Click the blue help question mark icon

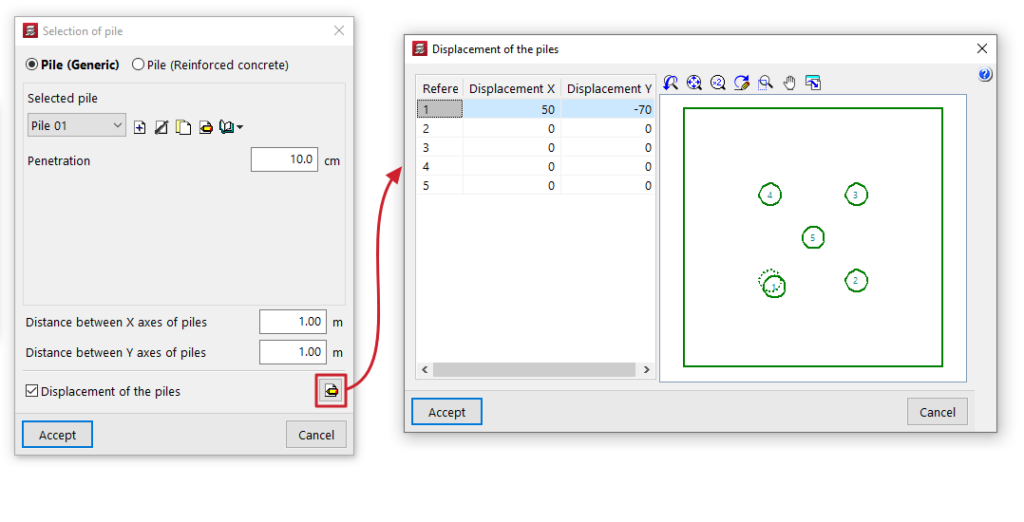985,74
